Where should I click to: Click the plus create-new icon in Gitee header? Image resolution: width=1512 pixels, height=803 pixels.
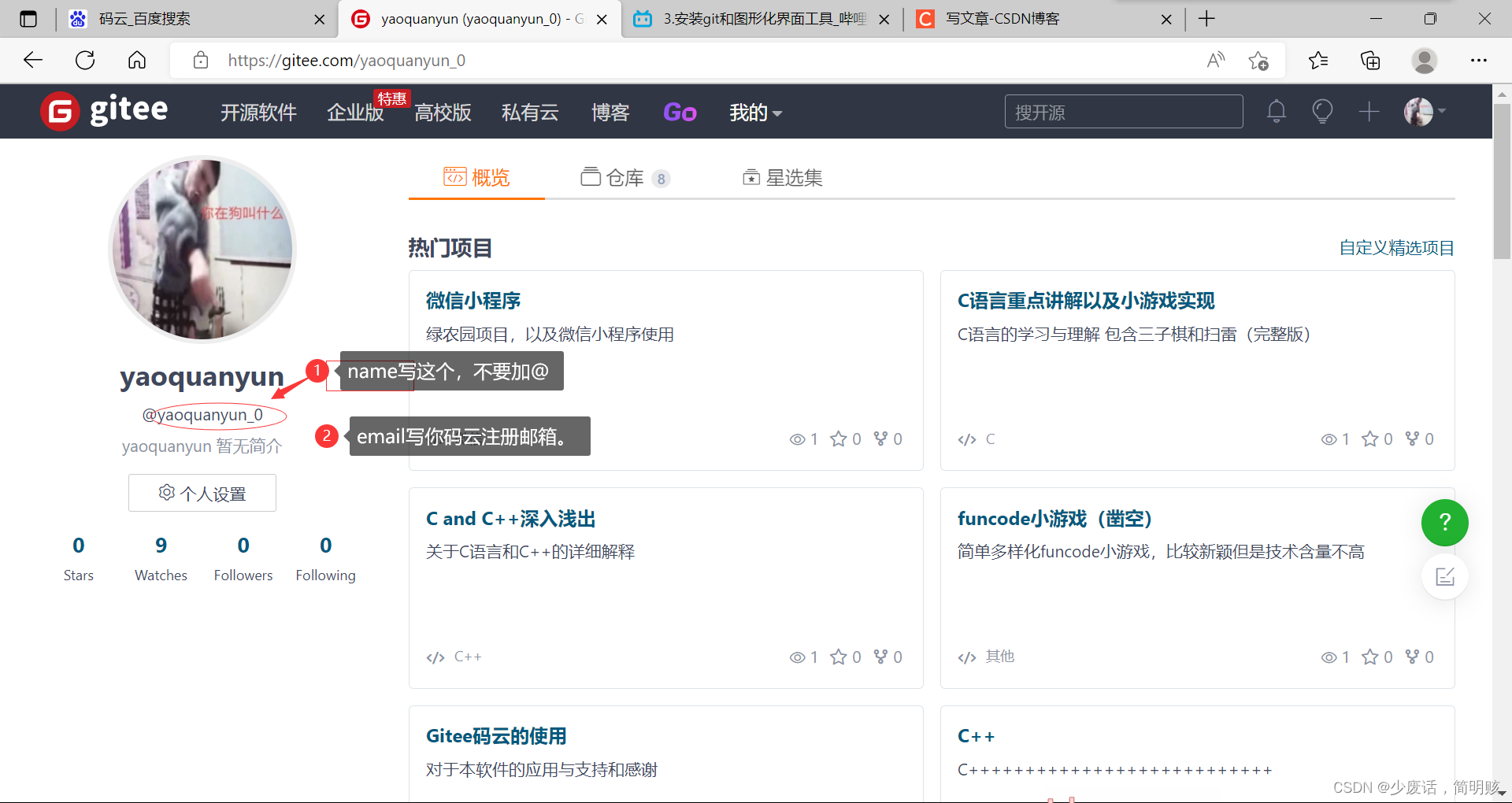pos(1369,112)
